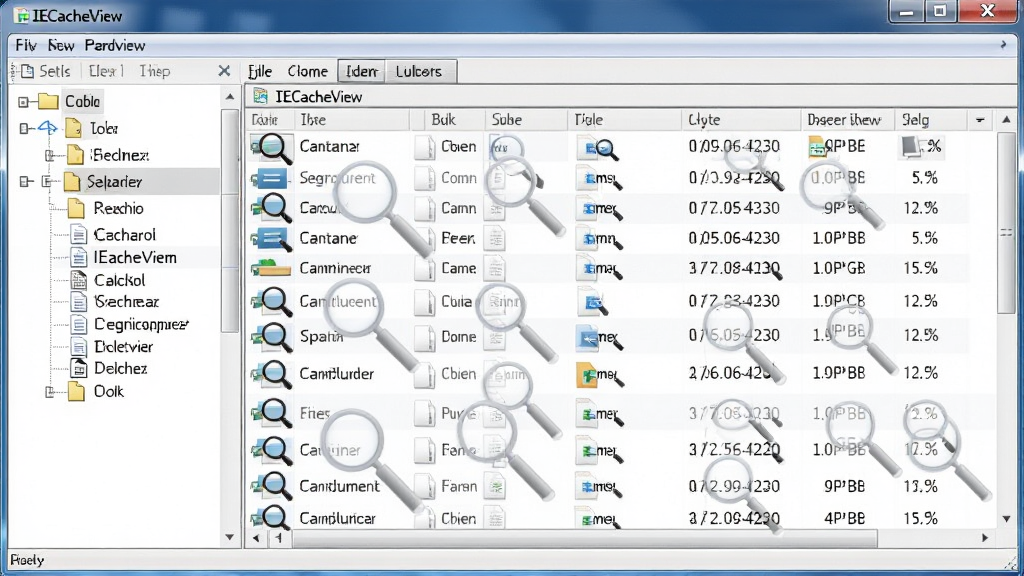
Task: Open the Fiv menu
Action: (25, 45)
